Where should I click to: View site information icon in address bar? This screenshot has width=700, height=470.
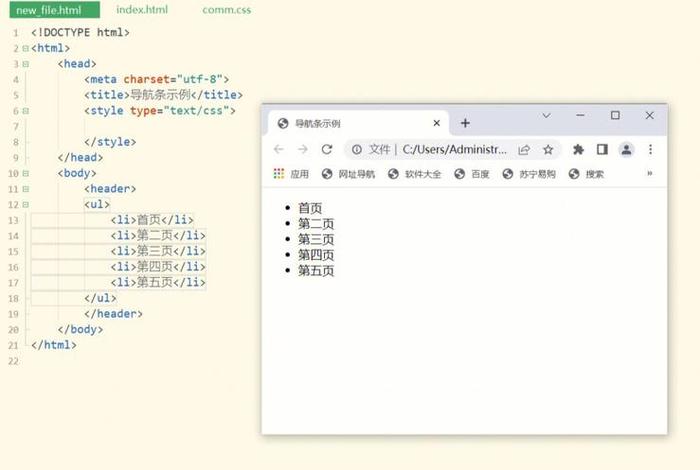point(357,150)
